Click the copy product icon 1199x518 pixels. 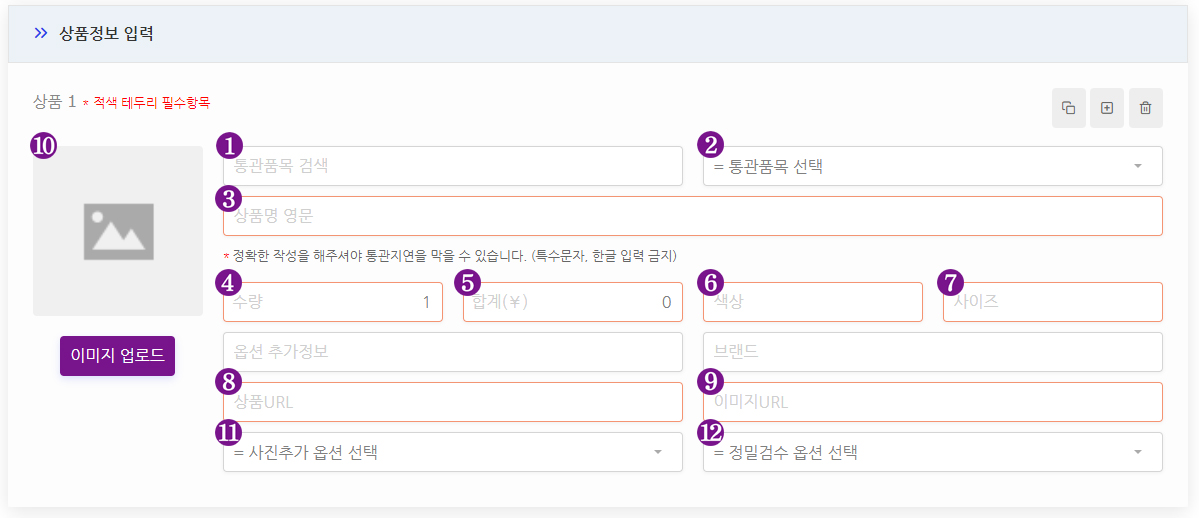[x=1068, y=108]
